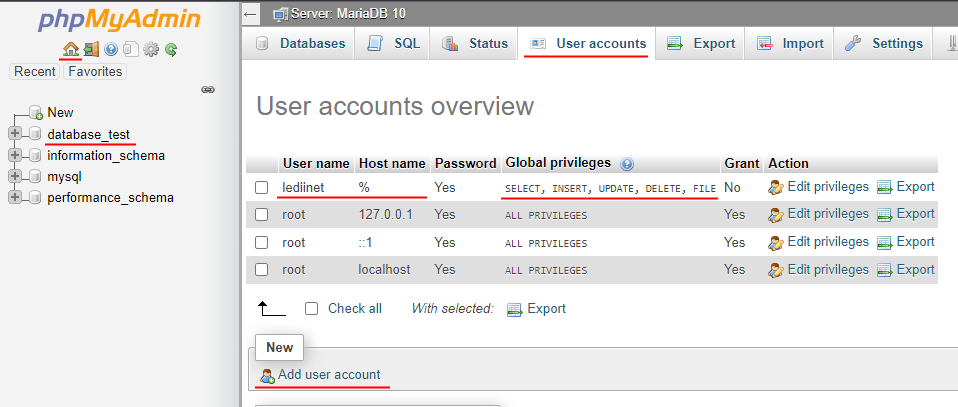Expand the information_schema tree node
Screen dimensions: 958x407
click(15, 155)
